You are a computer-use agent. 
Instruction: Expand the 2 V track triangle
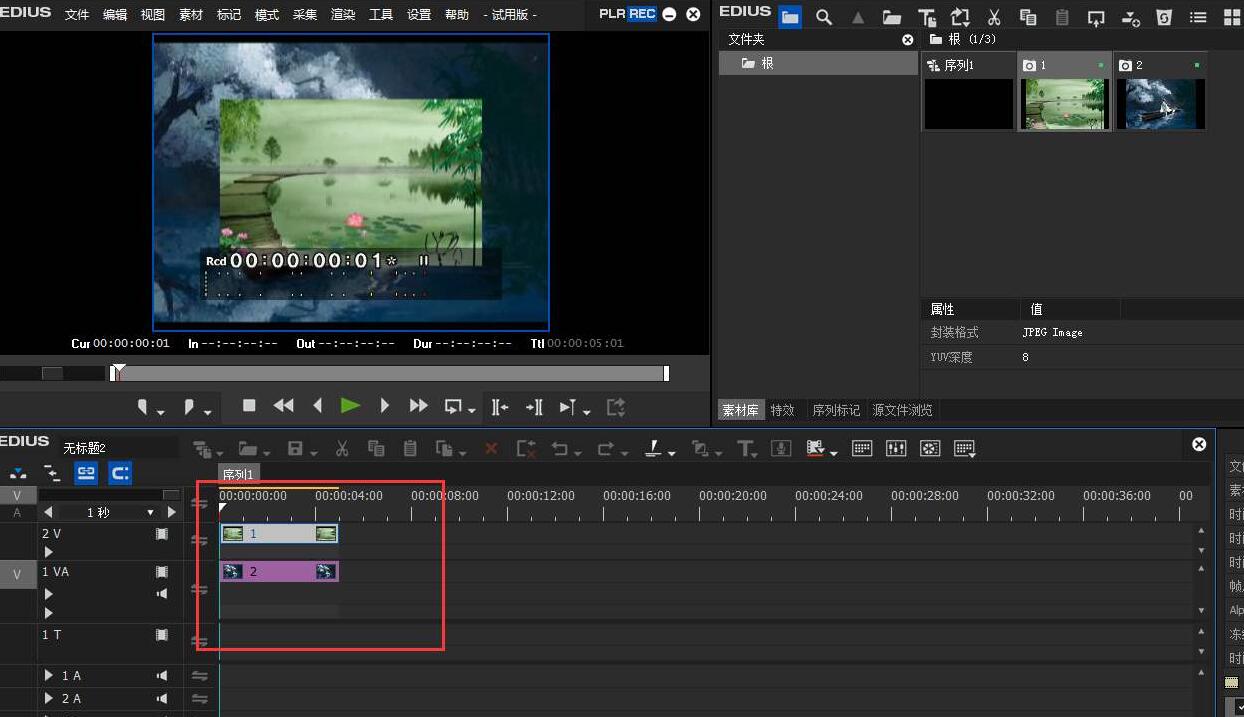click(x=48, y=552)
